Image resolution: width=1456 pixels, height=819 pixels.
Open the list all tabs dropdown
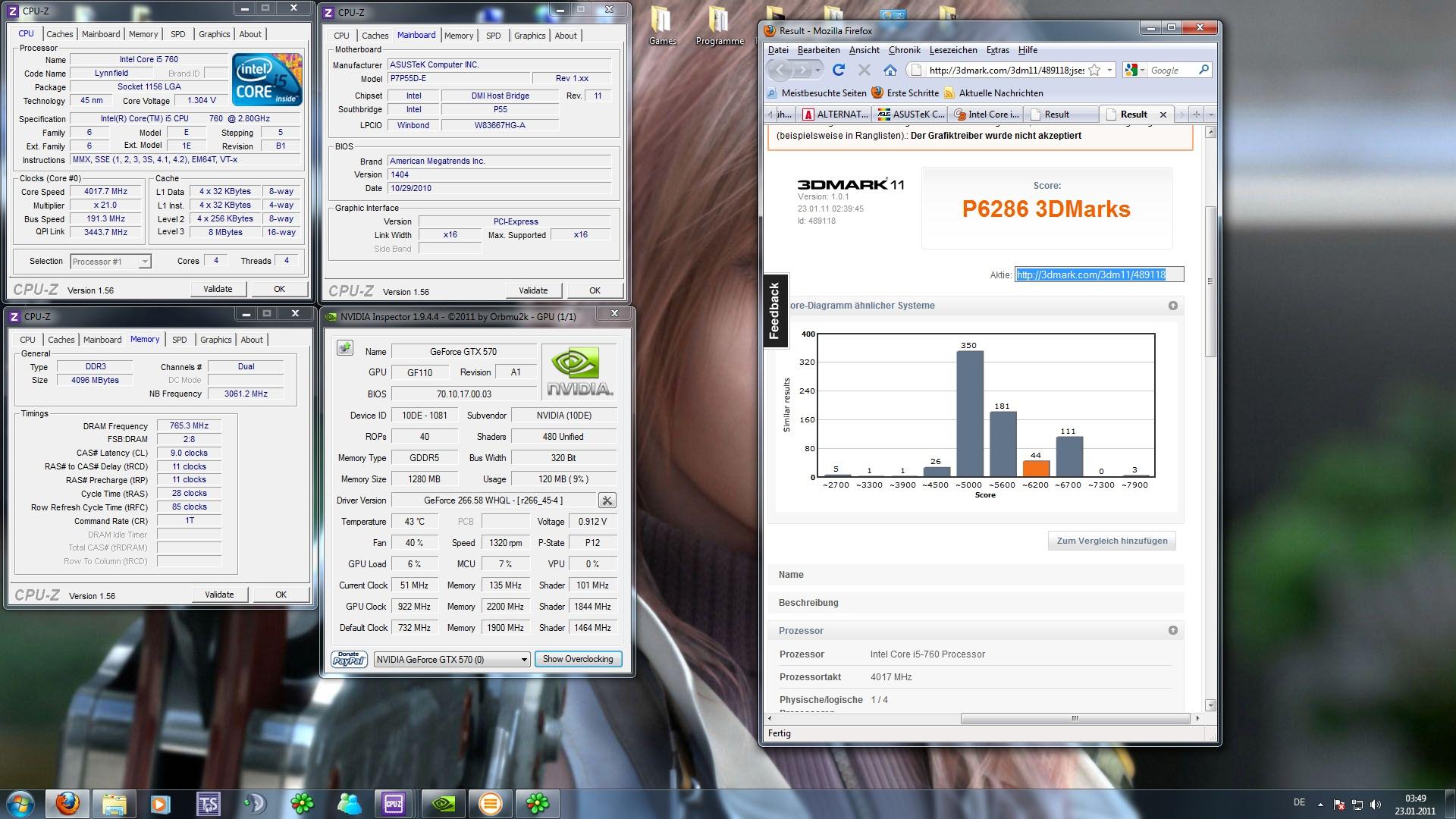[x=1211, y=115]
